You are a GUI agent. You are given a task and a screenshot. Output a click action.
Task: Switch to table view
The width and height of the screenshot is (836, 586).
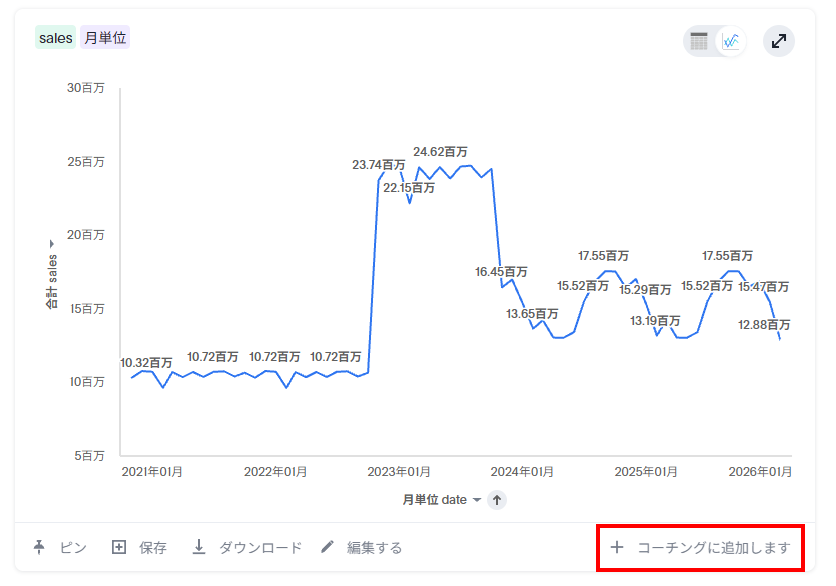(x=700, y=41)
